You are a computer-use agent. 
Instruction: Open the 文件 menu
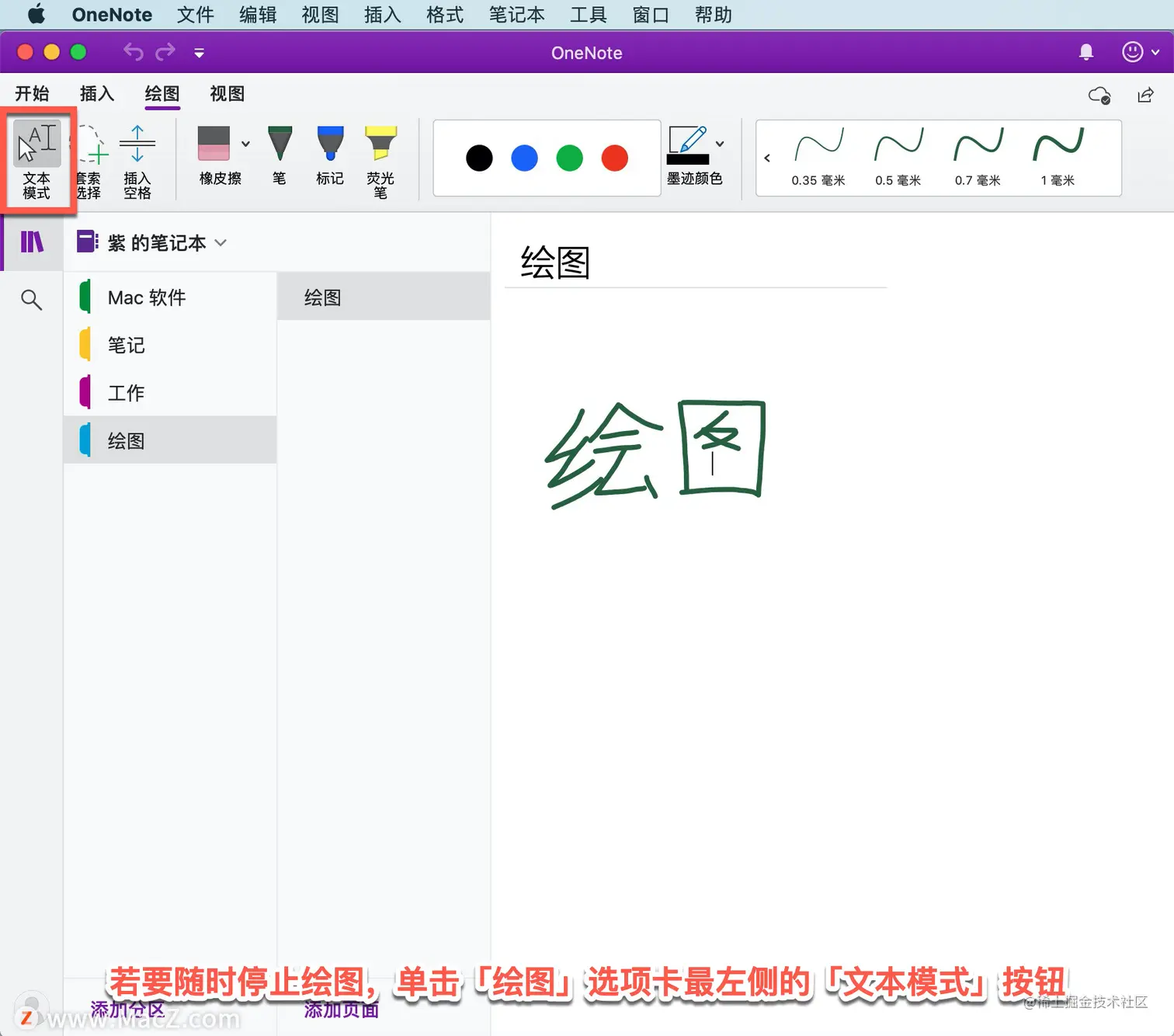195,15
